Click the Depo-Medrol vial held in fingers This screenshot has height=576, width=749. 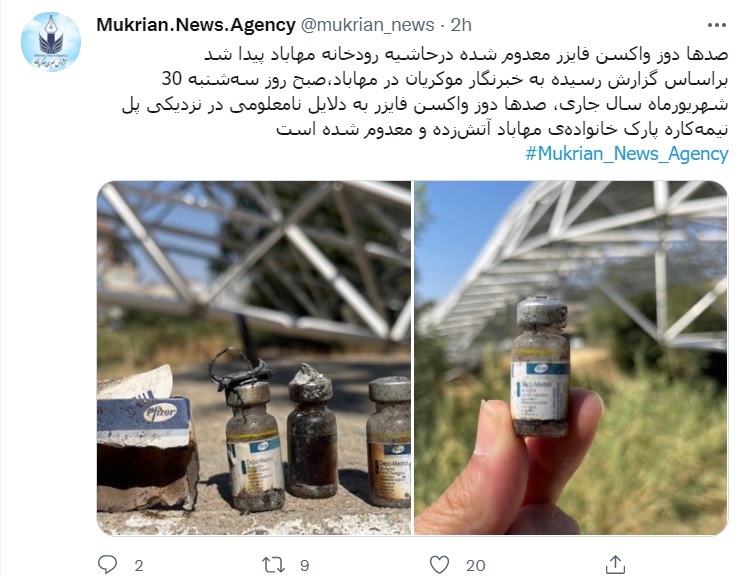point(541,367)
